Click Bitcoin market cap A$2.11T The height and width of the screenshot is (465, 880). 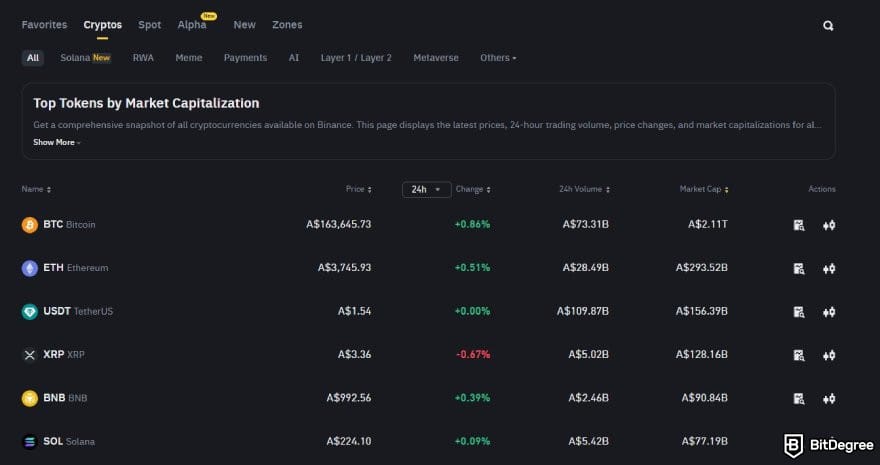(708, 224)
